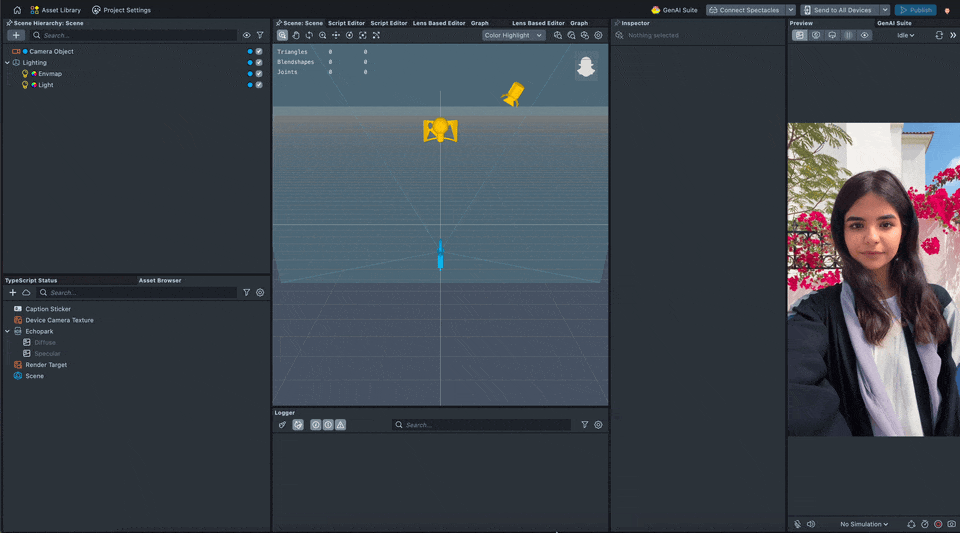Open the Asset Library
The width and height of the screenshot is (960, 533).
(56, 10)
